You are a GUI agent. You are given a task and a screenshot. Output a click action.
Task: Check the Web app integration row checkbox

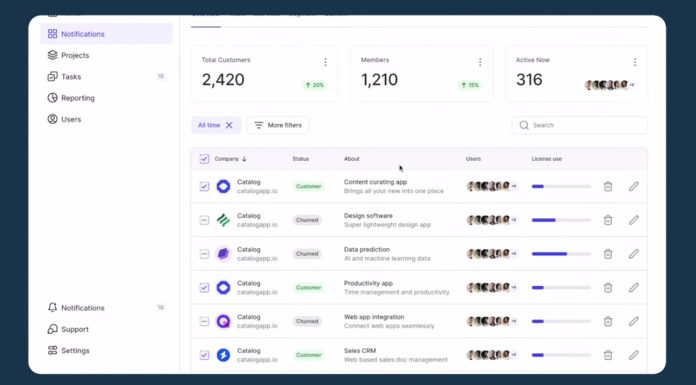[x=204, y=321]
